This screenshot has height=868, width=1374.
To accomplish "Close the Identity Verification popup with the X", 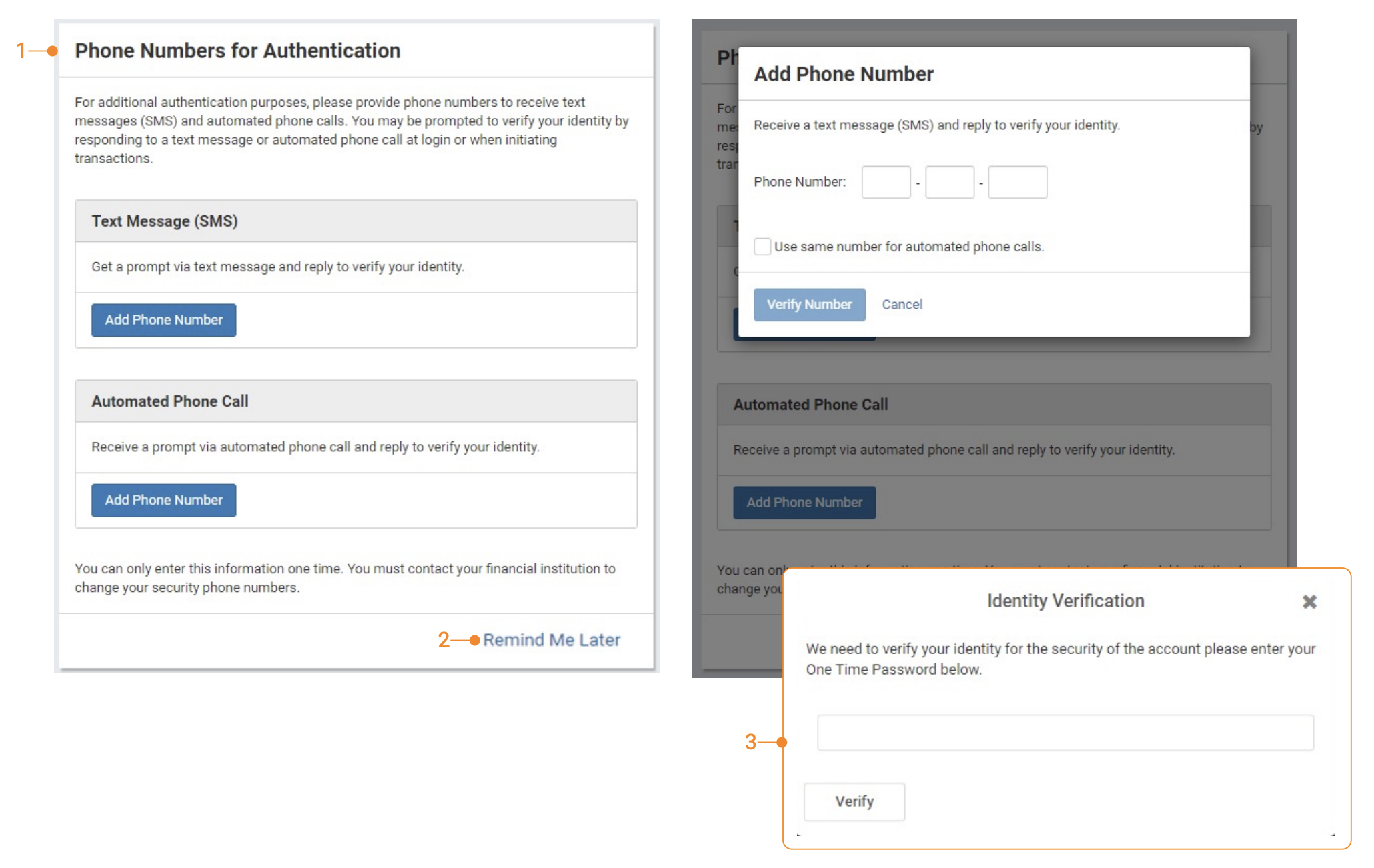I will [x=1309, y=601].
